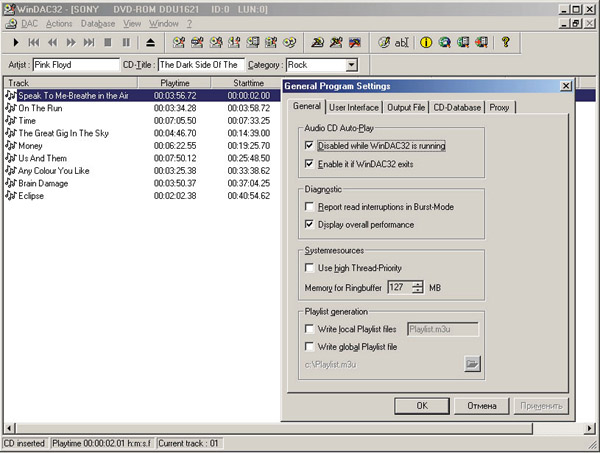Click the WinDAC32 application icon in the title bar
The height and width of the screenshot is (453, 600).
pos(9,9)
